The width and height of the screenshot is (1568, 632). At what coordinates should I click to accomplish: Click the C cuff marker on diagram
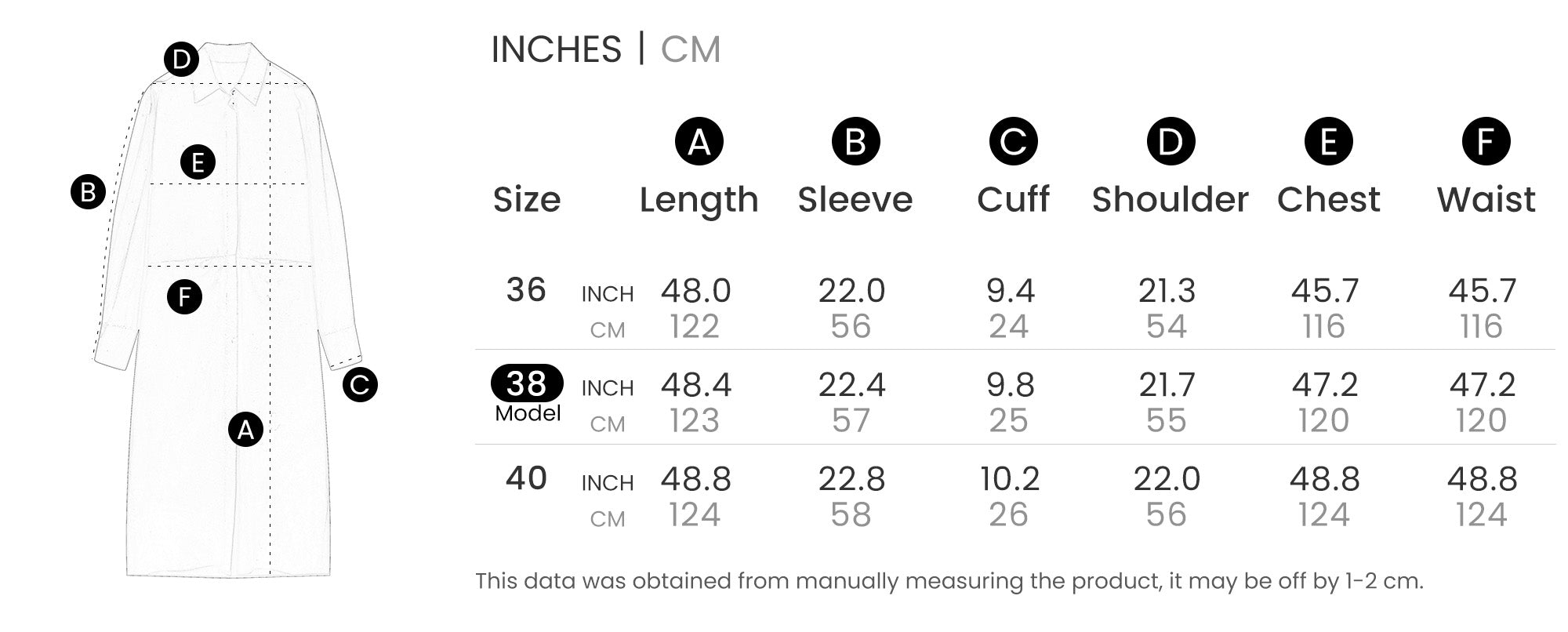tap(360, 384)
